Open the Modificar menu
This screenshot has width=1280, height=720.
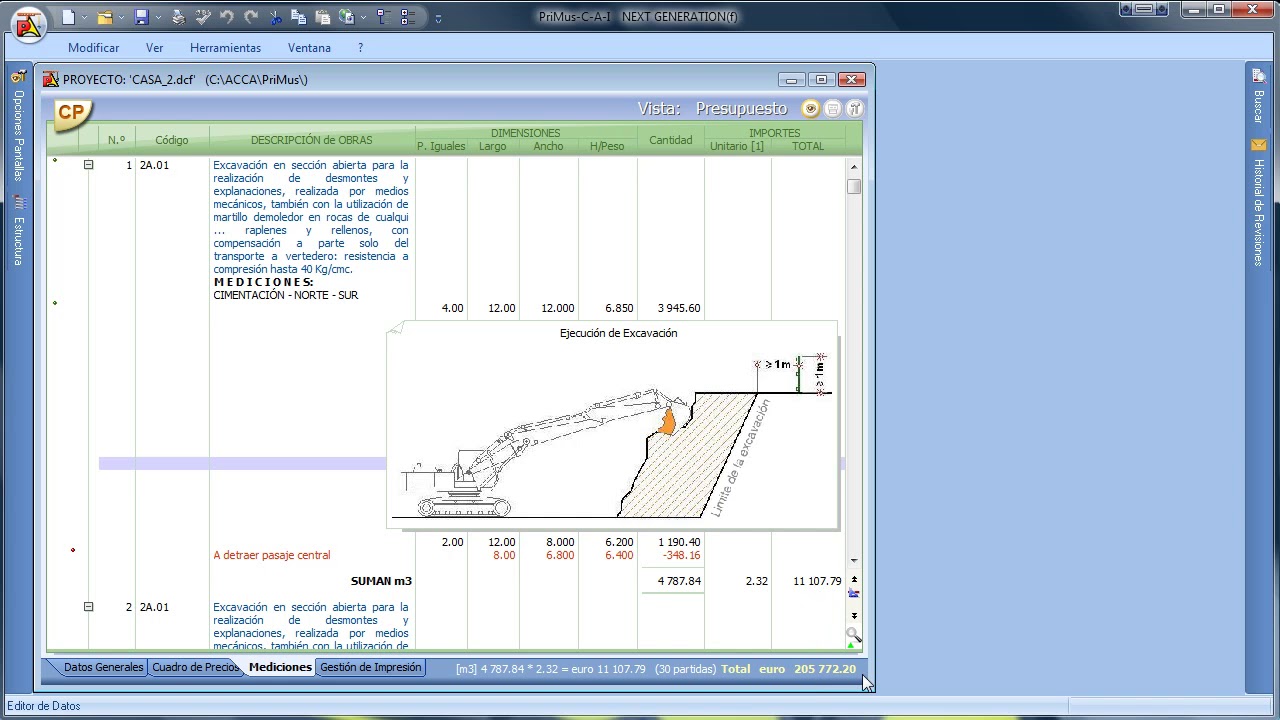(x=93, y=48)
